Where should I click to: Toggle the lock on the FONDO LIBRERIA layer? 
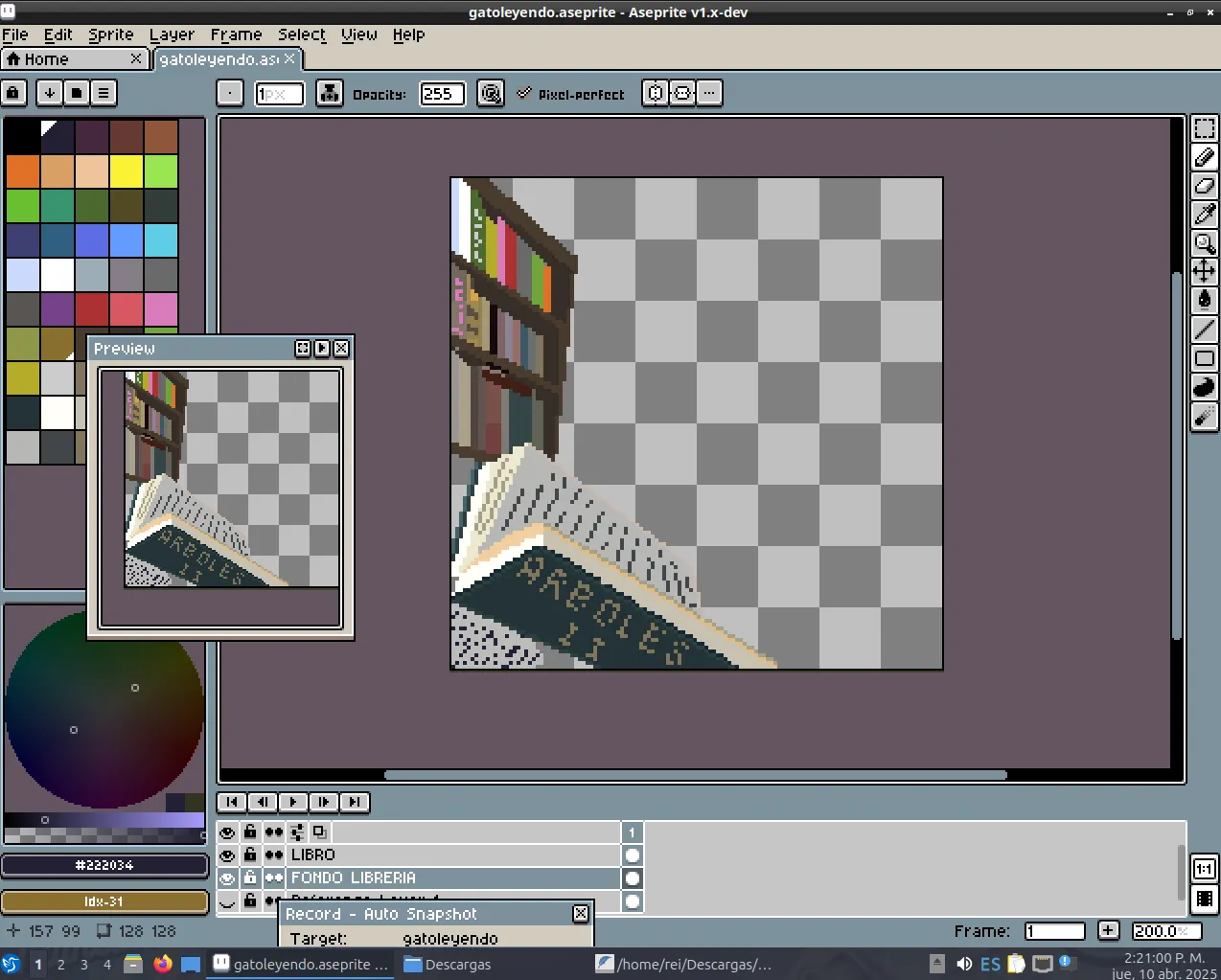250,877
